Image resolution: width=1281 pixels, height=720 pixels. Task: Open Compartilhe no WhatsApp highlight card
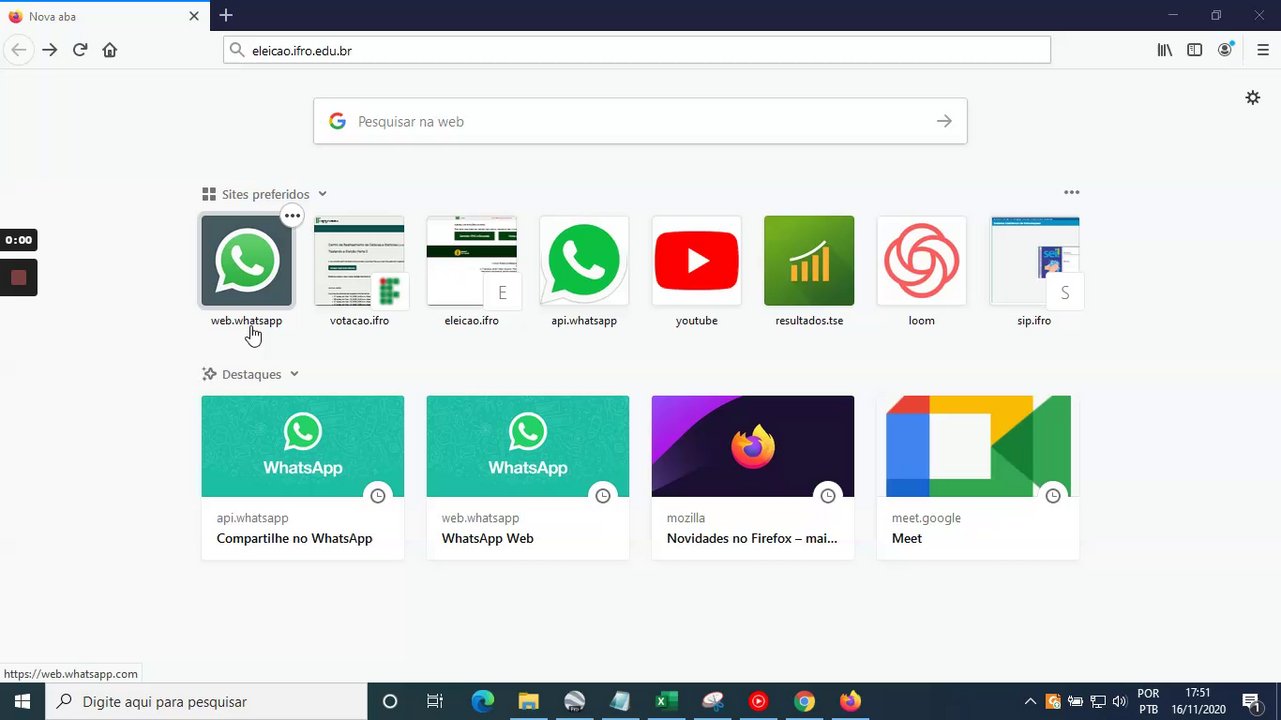pyautogui.click(x=303, y=477)
